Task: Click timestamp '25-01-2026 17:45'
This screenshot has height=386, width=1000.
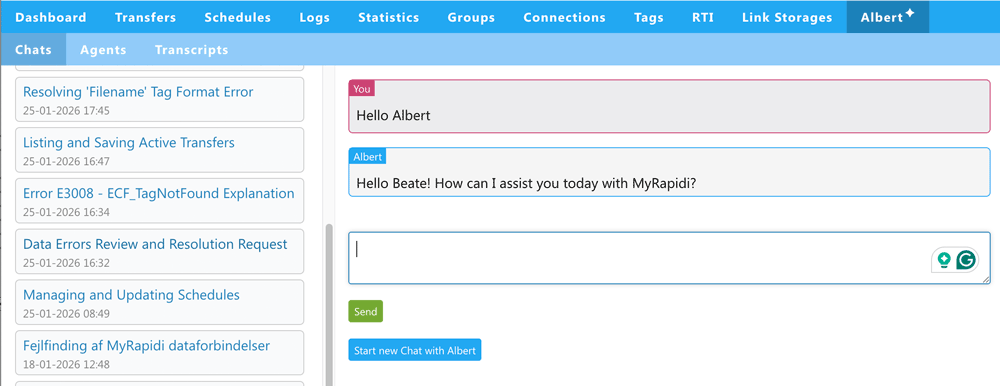Action: (x=66, y=110)
